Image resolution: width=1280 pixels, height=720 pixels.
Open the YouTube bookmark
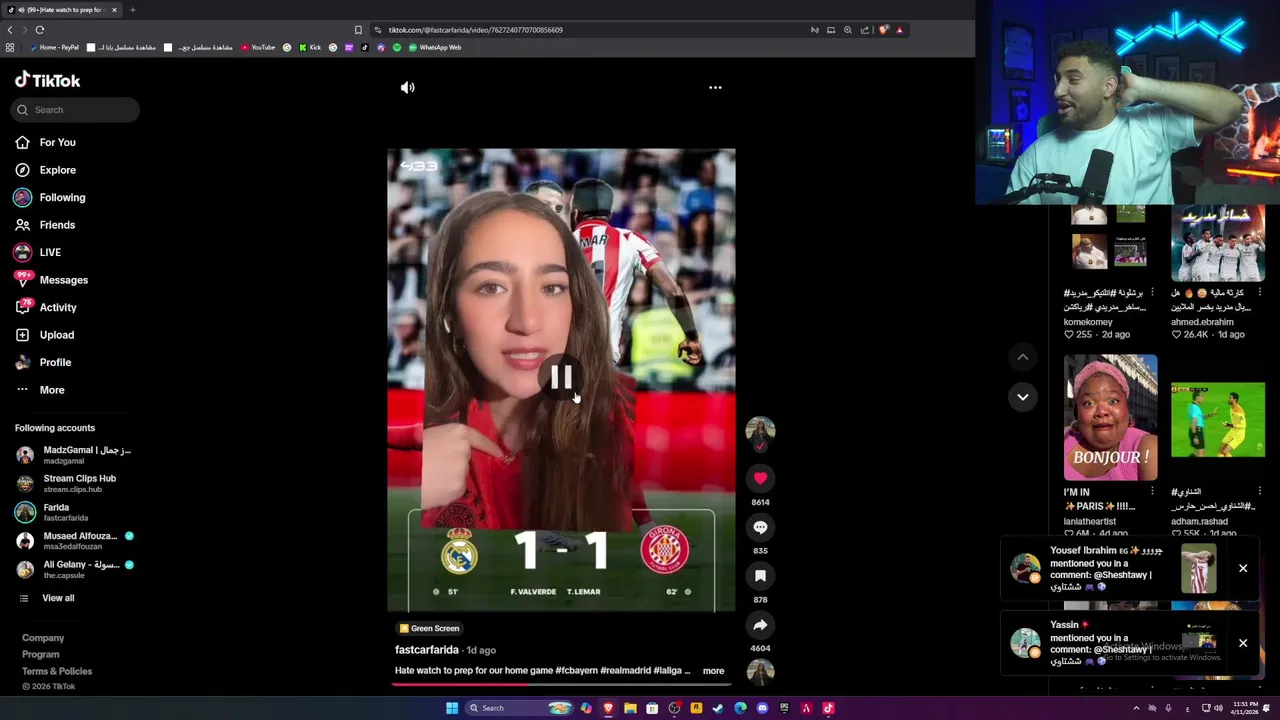pos(258,48)
